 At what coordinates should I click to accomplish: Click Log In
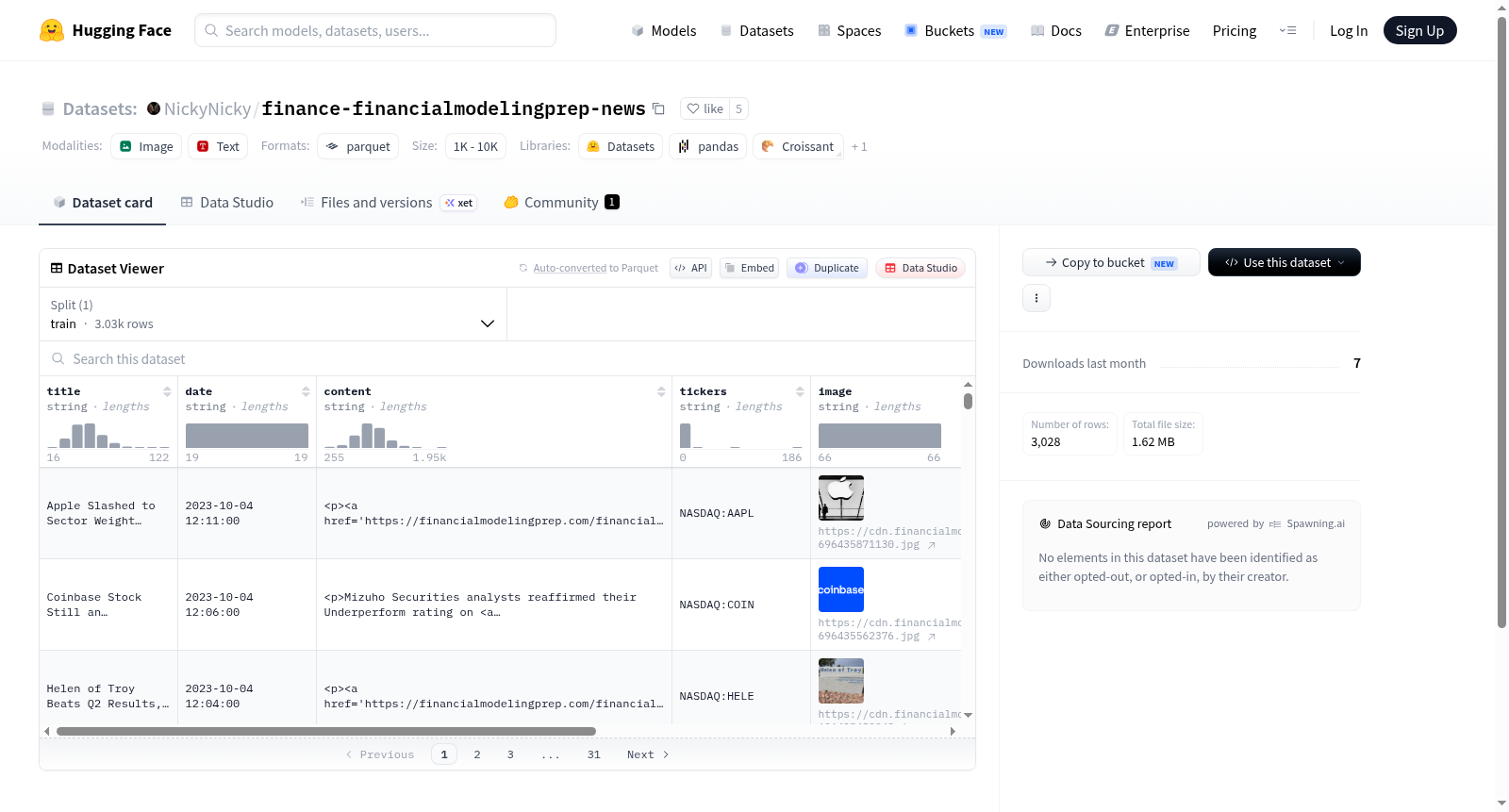(x=1349, y=30)
